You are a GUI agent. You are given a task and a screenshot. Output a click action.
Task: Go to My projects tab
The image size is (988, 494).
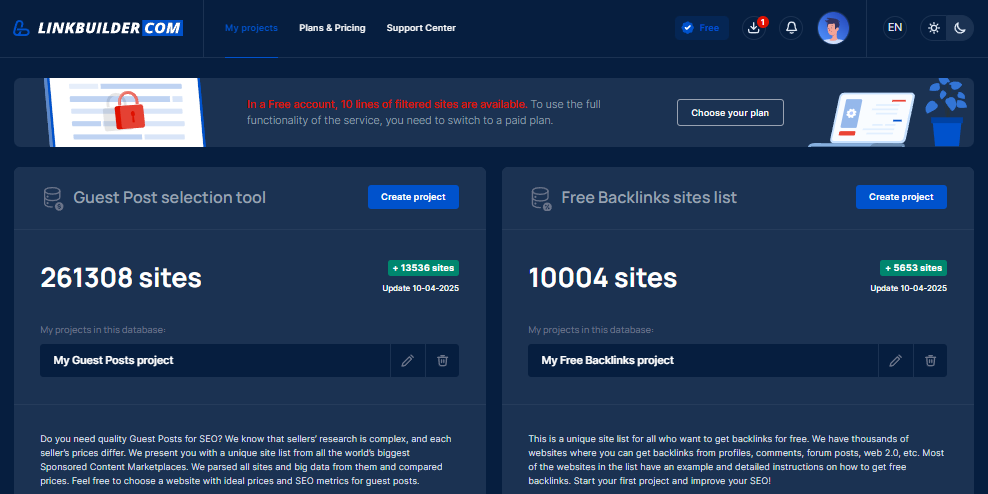[x=251, y=28]
